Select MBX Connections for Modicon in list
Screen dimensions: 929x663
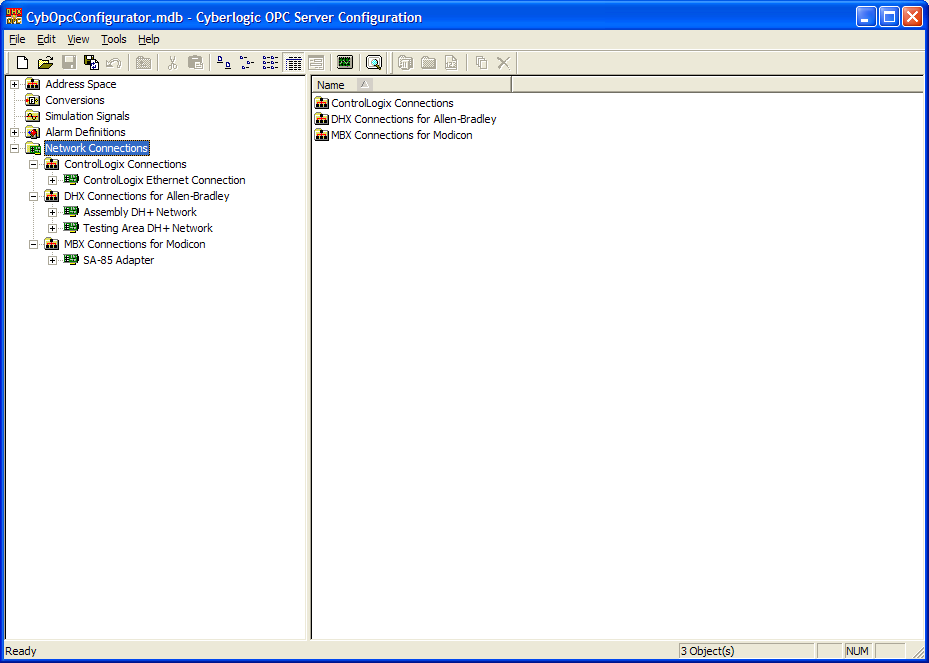(x=401, y=135)
